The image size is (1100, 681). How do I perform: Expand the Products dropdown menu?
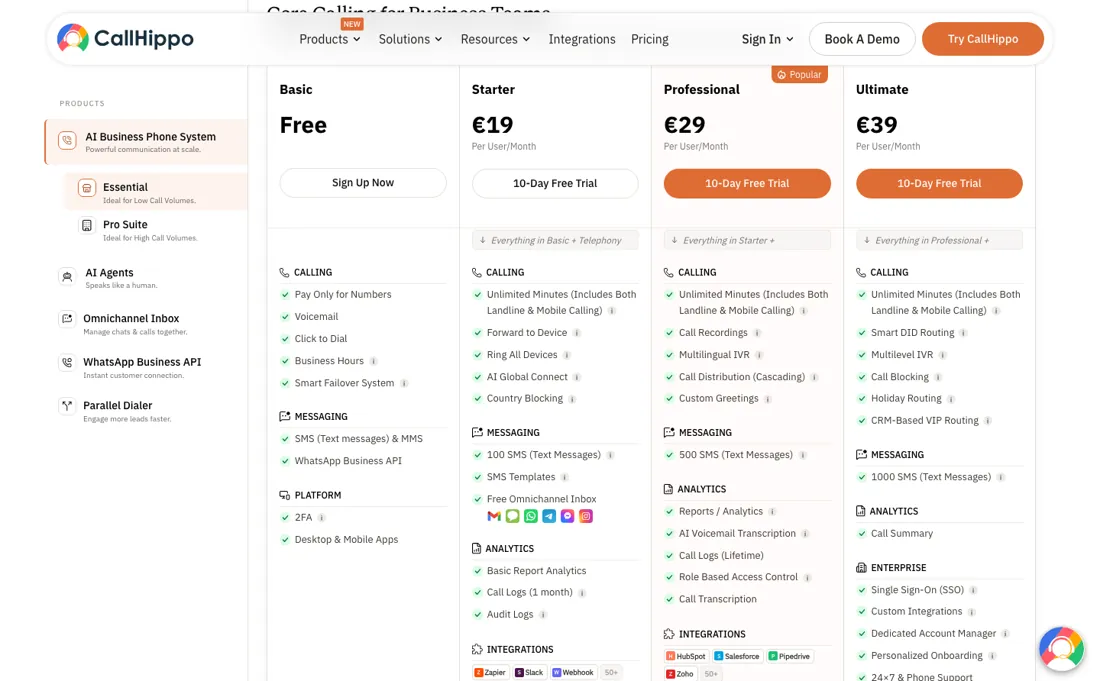(x=330, y=39)
